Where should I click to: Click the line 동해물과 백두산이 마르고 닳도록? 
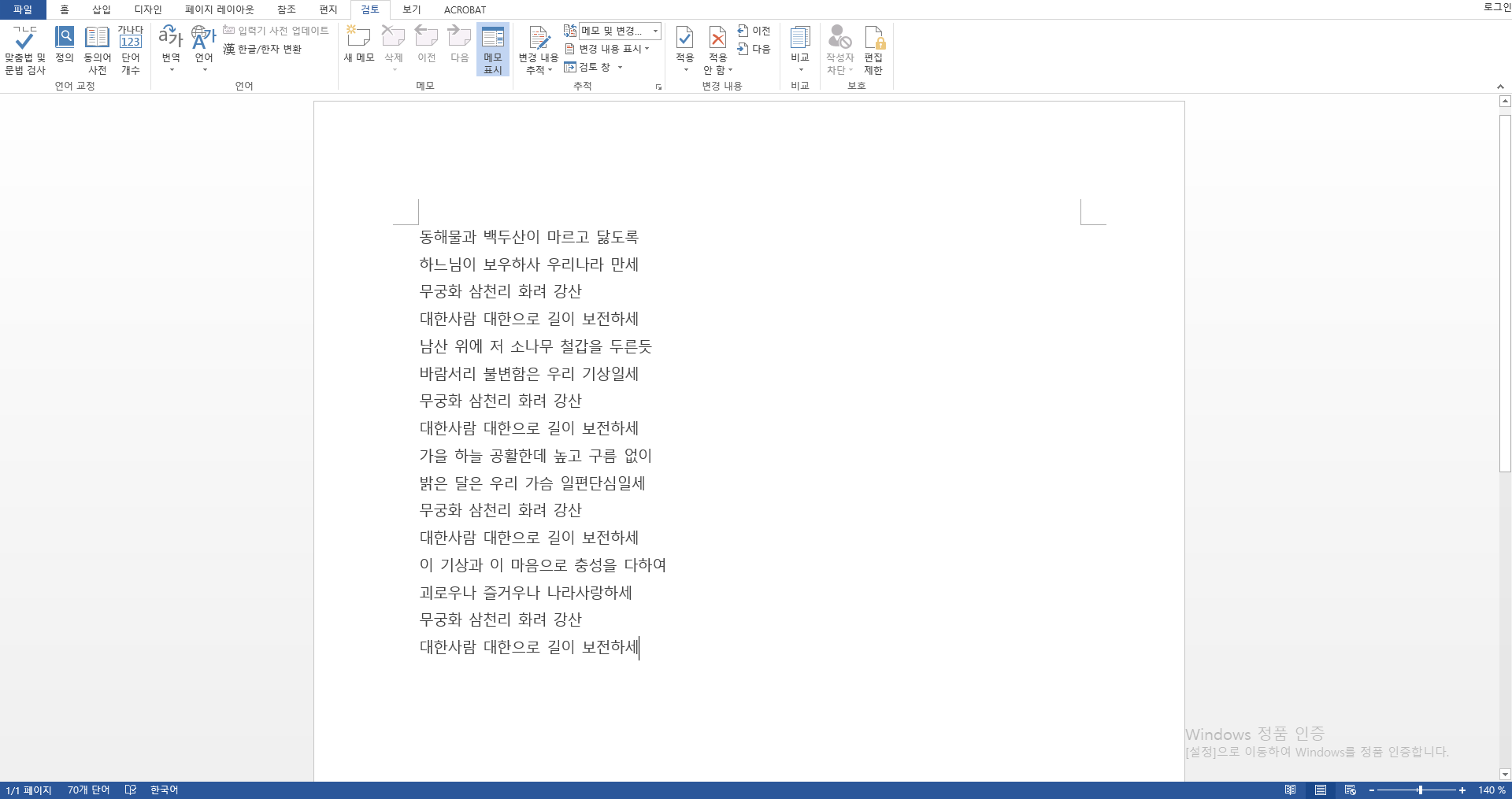click(529, 237)
